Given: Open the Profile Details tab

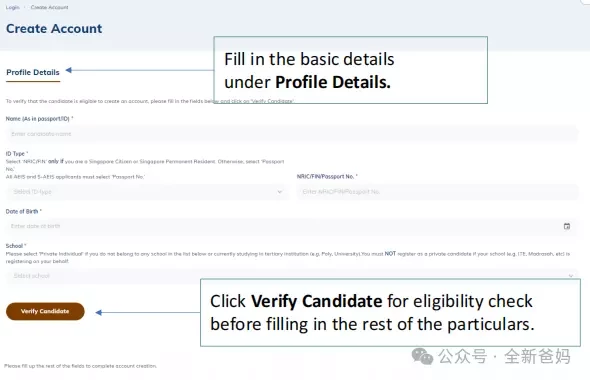Looking at the screenshot, I should (33, 73).
